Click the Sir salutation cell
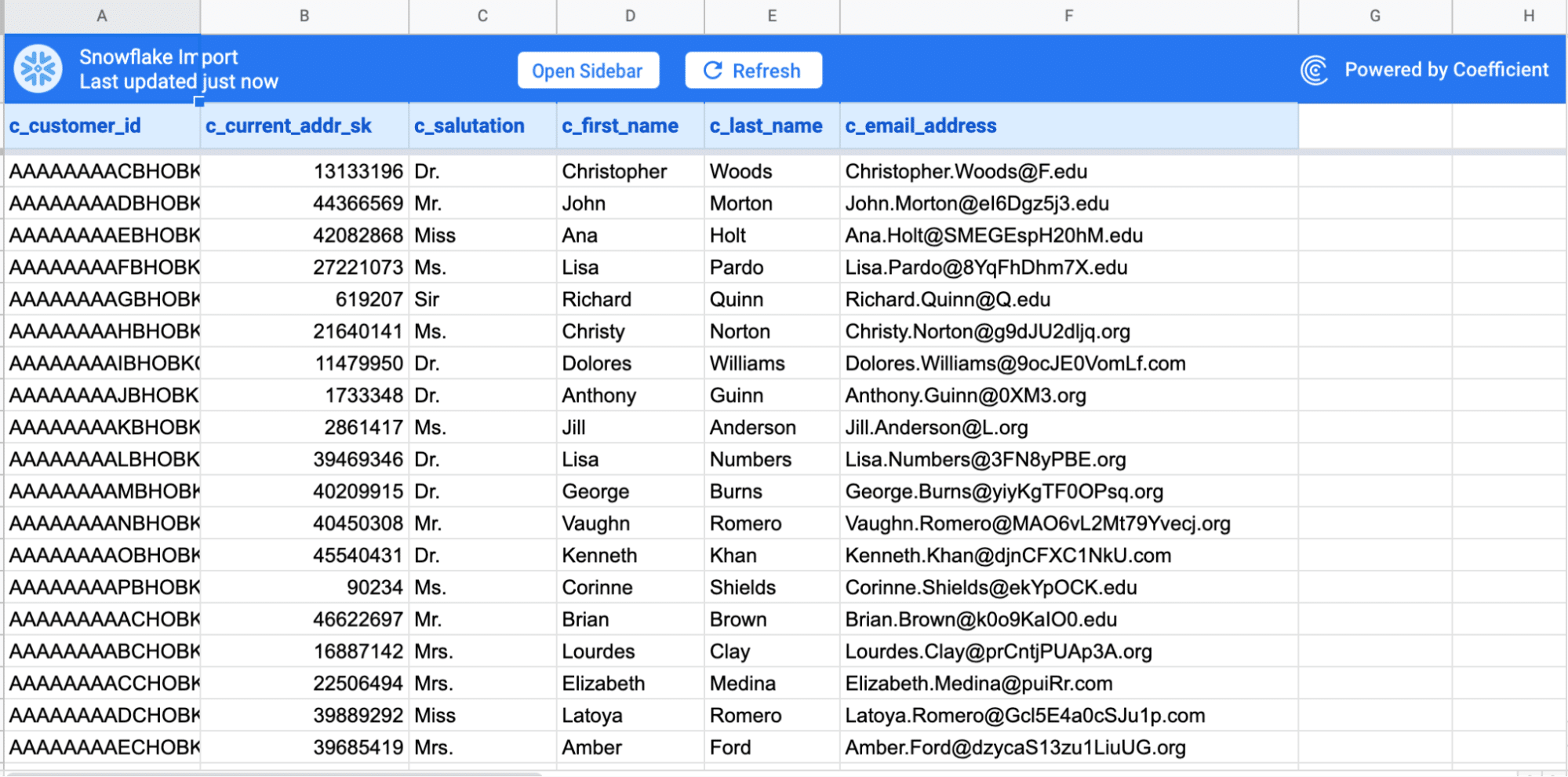Screen dimensions: 1568x777 pyautogui.click(x=482, y=300)
